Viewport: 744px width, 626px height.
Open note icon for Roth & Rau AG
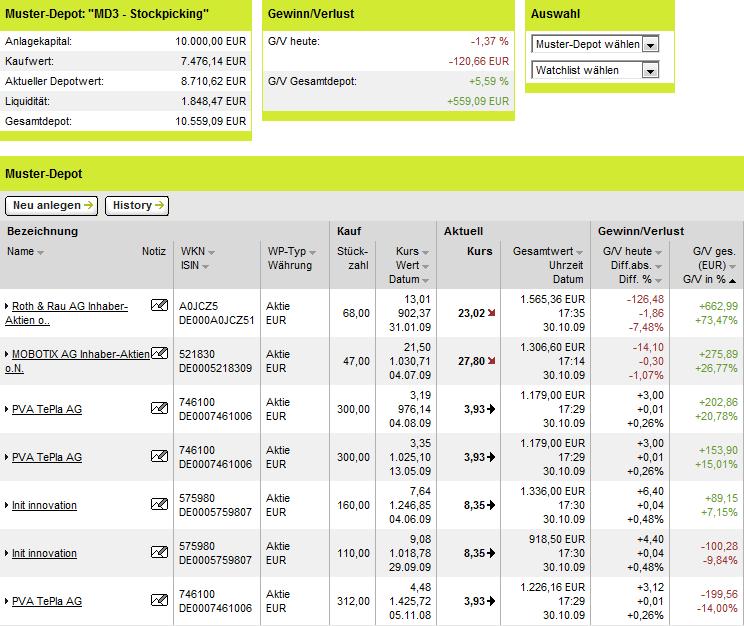pos(159,305)
